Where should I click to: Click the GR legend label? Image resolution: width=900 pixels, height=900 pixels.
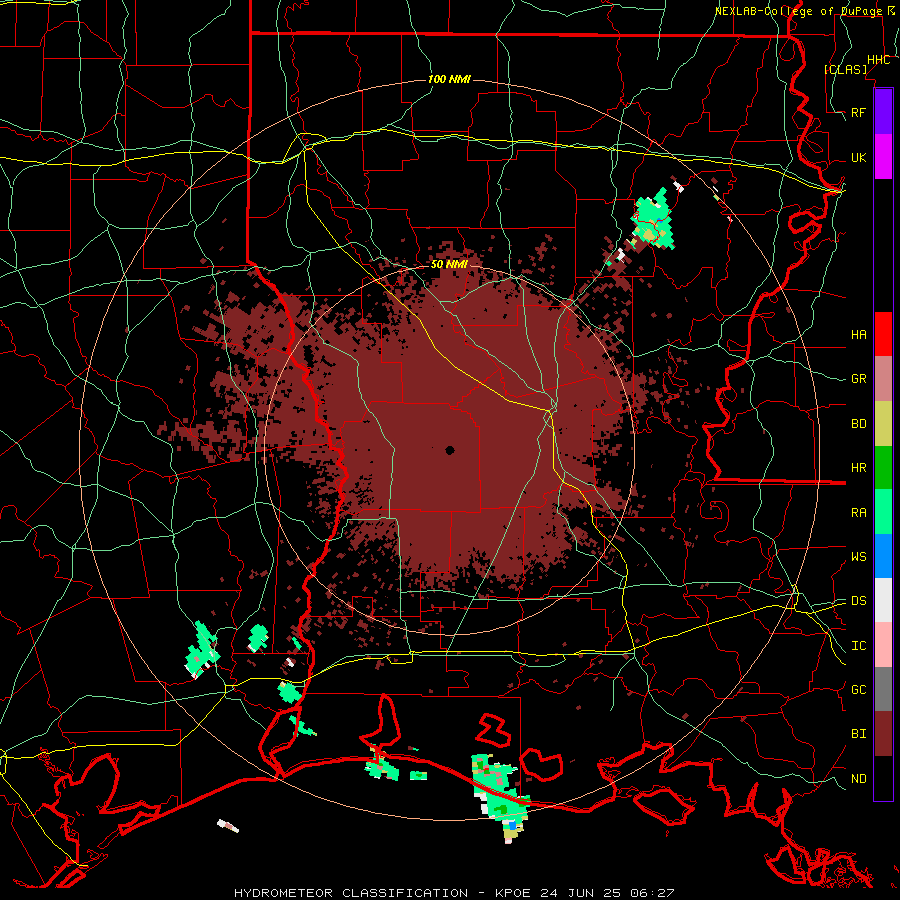click(858, 379)
